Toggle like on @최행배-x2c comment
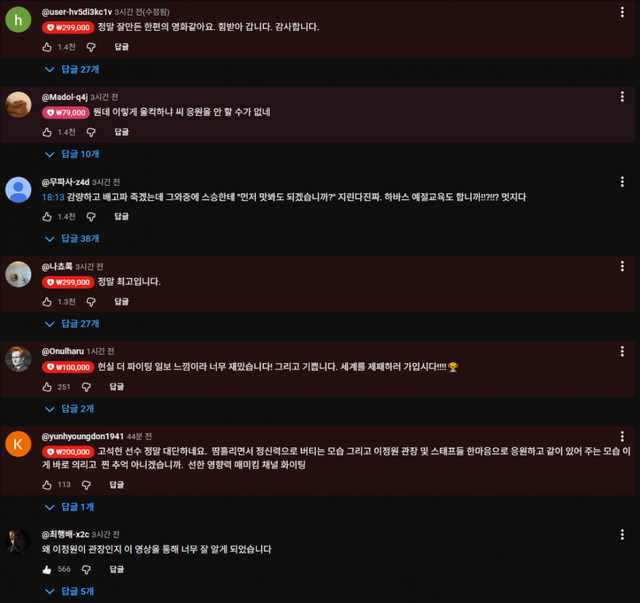The image size is (640, 603). tap(47, 570)
